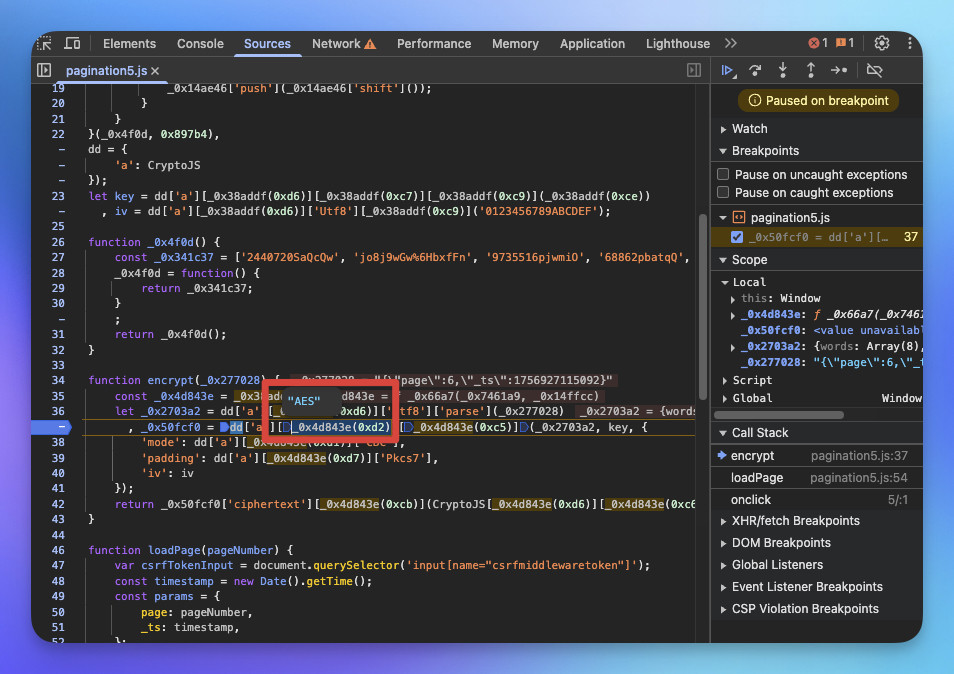This screenshot has height=674, width=954.
Task: Step out of current function
Action: pyautogui.click(x=810, y=71)
